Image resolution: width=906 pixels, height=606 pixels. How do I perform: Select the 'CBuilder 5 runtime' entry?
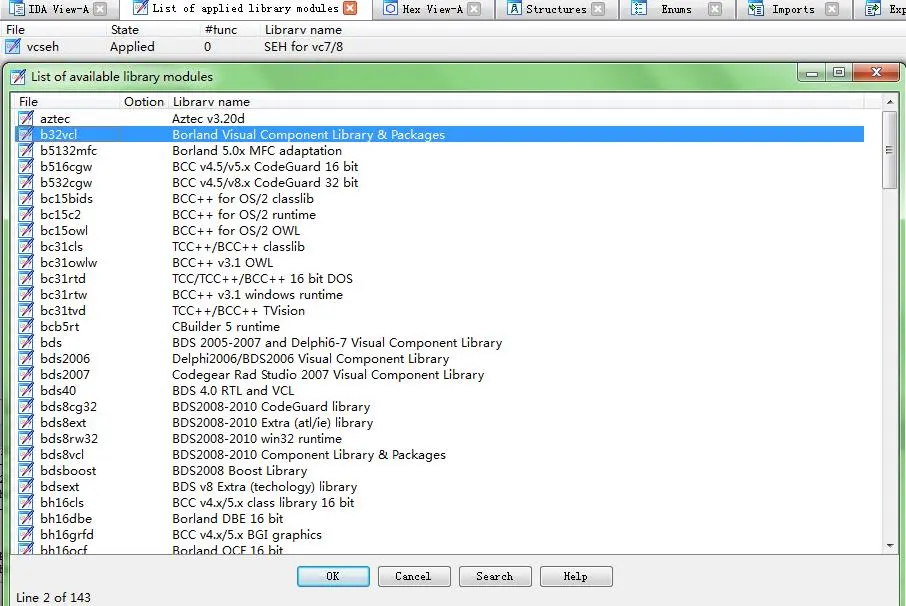(x=439, y=326)
